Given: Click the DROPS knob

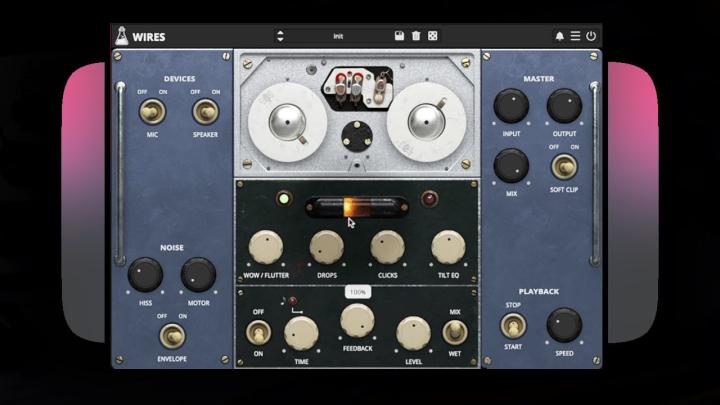Looking at the screenshot, I should pyautogui.click(x=326, y=248).
